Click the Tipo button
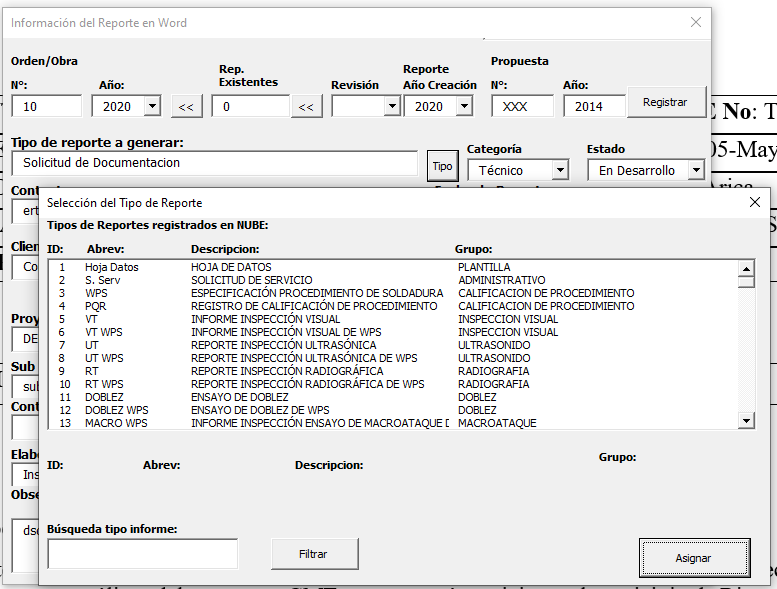This screenshot has width=777, height=589. (441, 166)
